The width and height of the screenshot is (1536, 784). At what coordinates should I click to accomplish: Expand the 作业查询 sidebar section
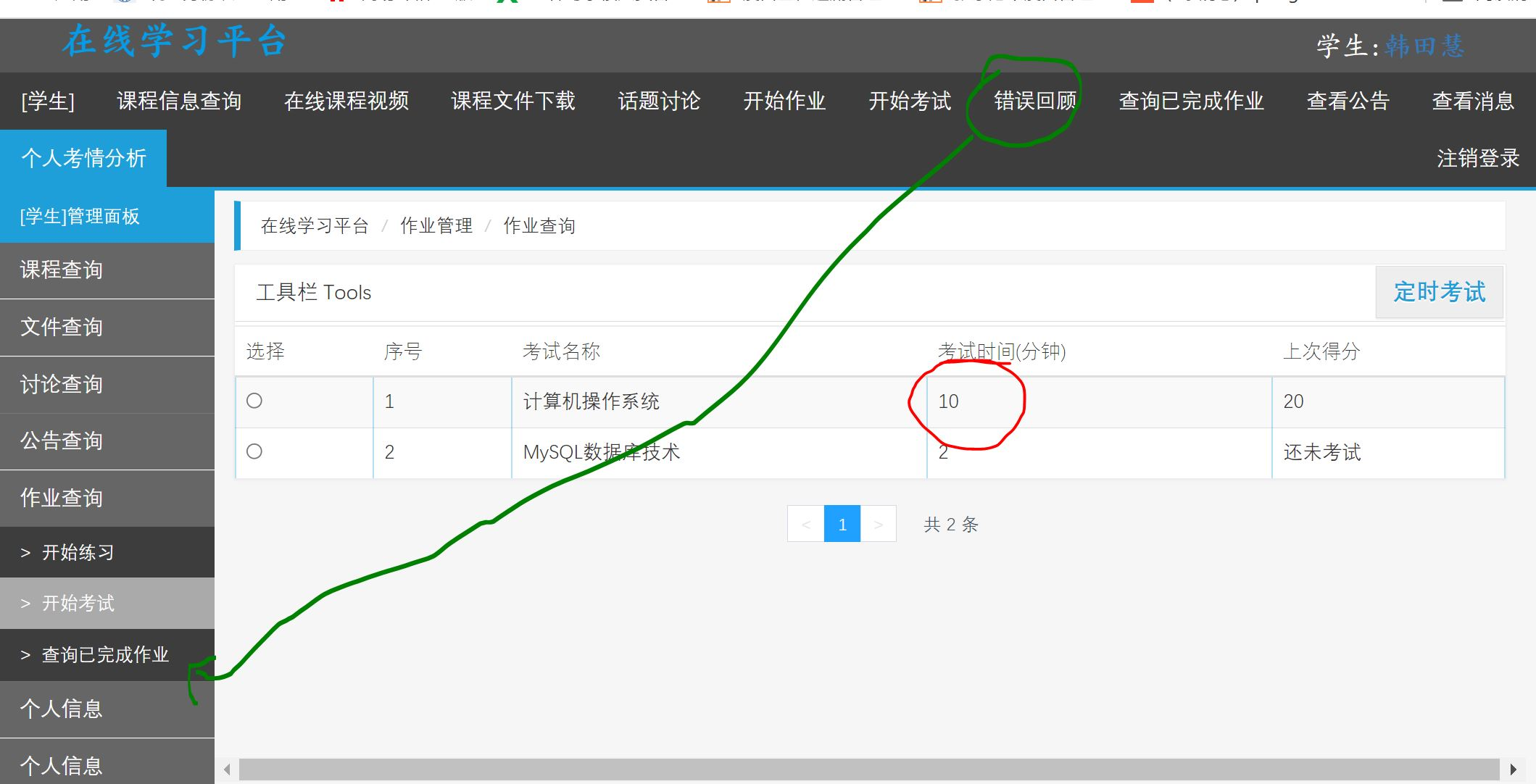[62, 498]
